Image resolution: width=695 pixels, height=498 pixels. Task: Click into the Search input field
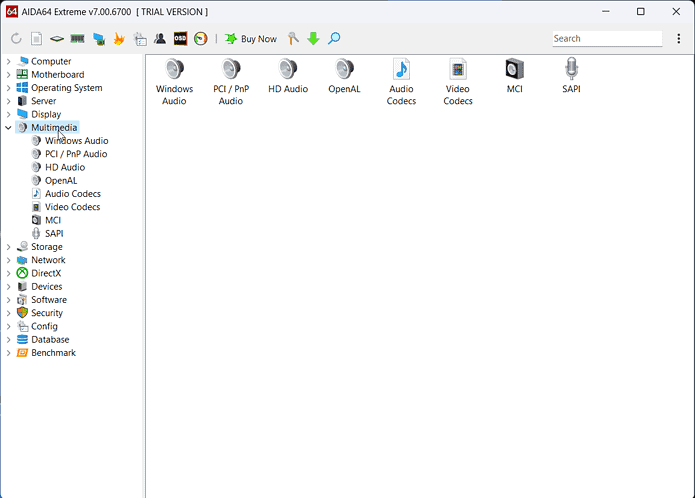click(x=606, y=39)
